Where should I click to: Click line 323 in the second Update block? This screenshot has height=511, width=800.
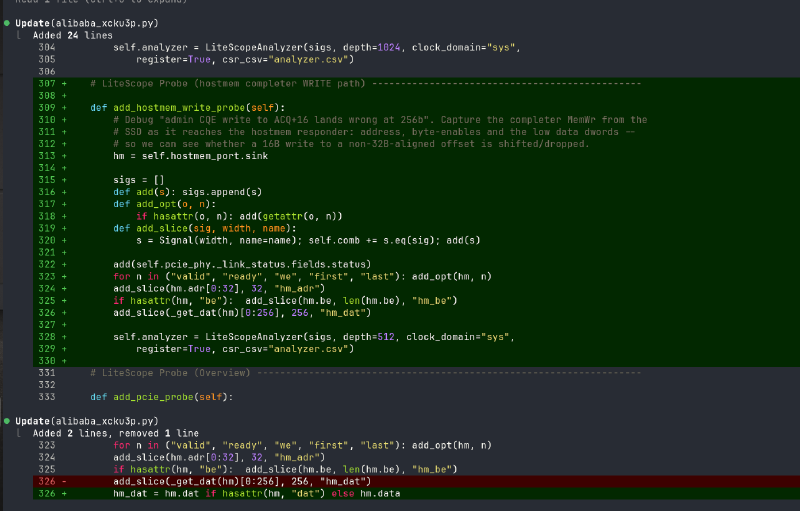click(x=303, y=445)
